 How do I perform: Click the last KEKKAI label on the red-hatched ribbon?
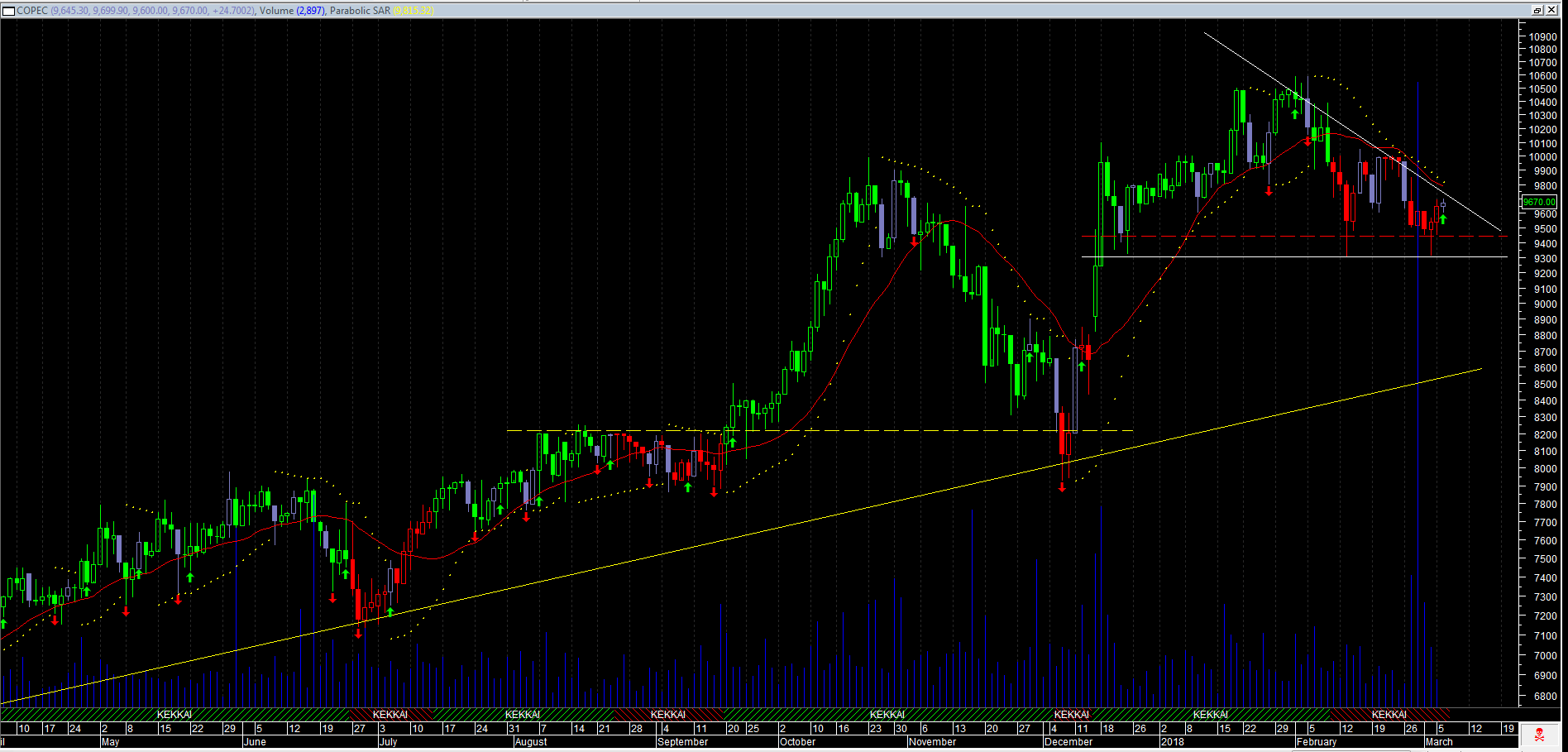tap(1389, 714)
